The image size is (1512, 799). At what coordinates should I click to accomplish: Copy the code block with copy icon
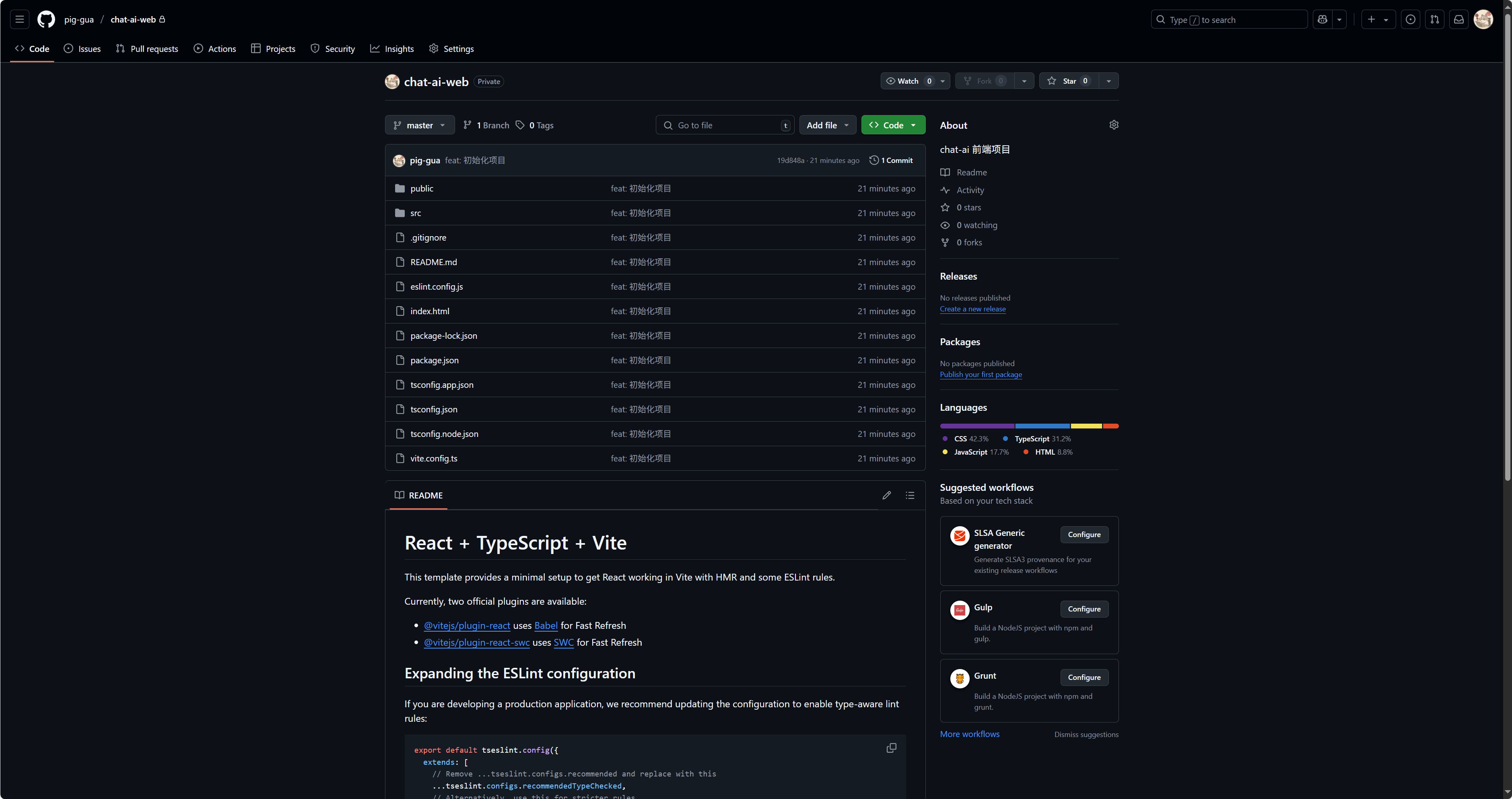[891, 748]
